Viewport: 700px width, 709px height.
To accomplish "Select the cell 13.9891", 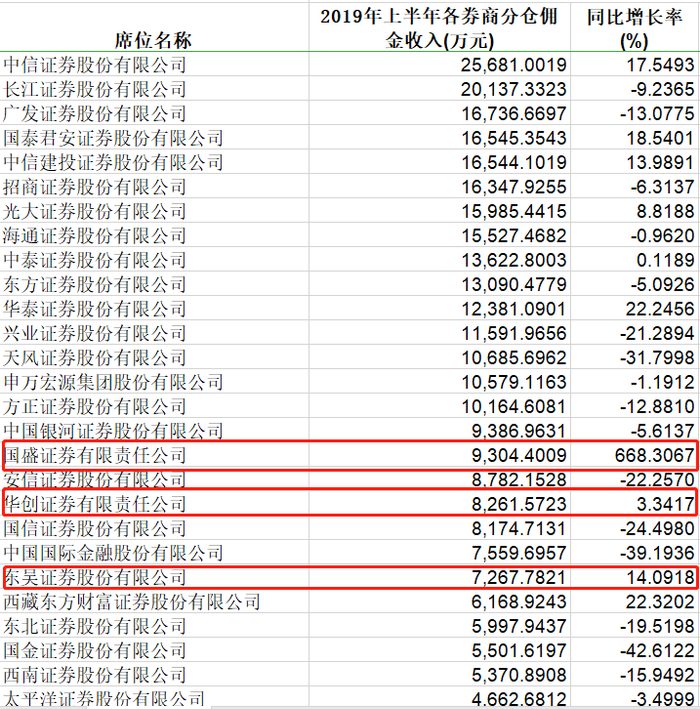I will pos(660,163).
